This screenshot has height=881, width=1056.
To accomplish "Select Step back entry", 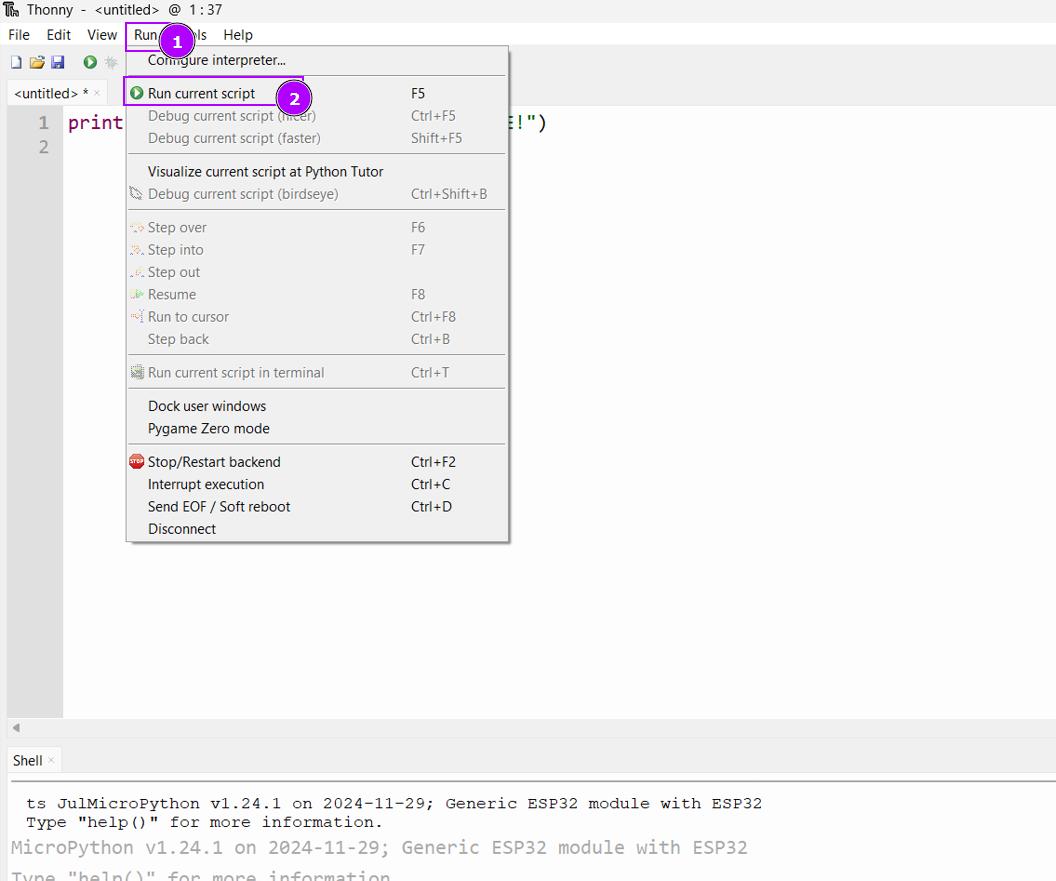I will pos(317,339).
